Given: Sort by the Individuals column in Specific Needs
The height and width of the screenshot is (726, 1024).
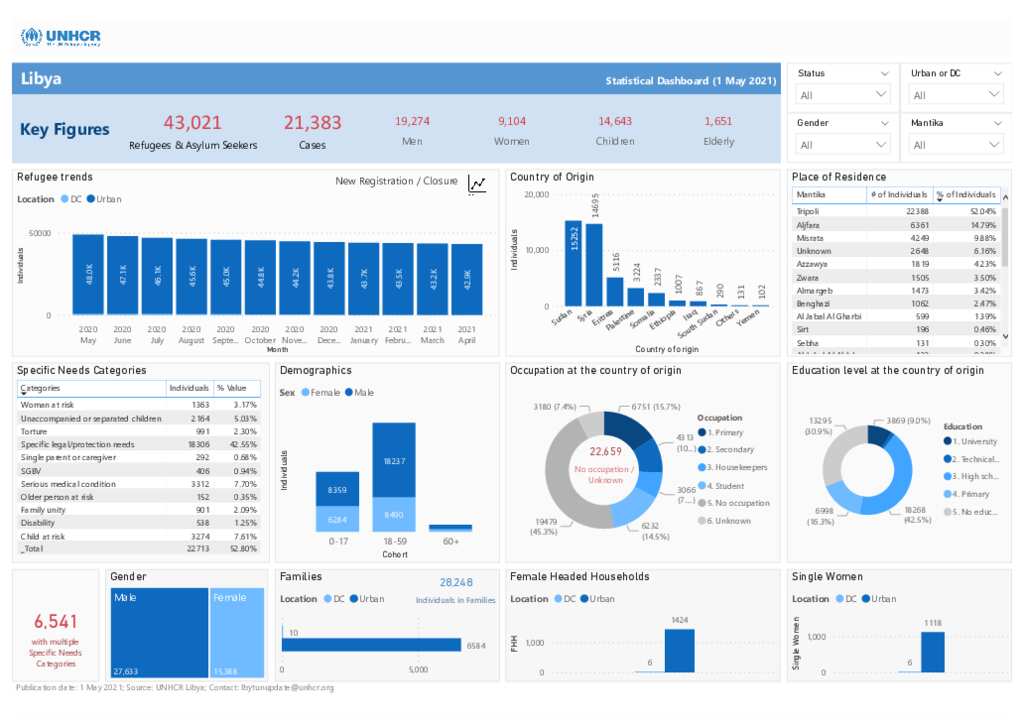Looking at the screenshot, I should [x=189, y=388].
